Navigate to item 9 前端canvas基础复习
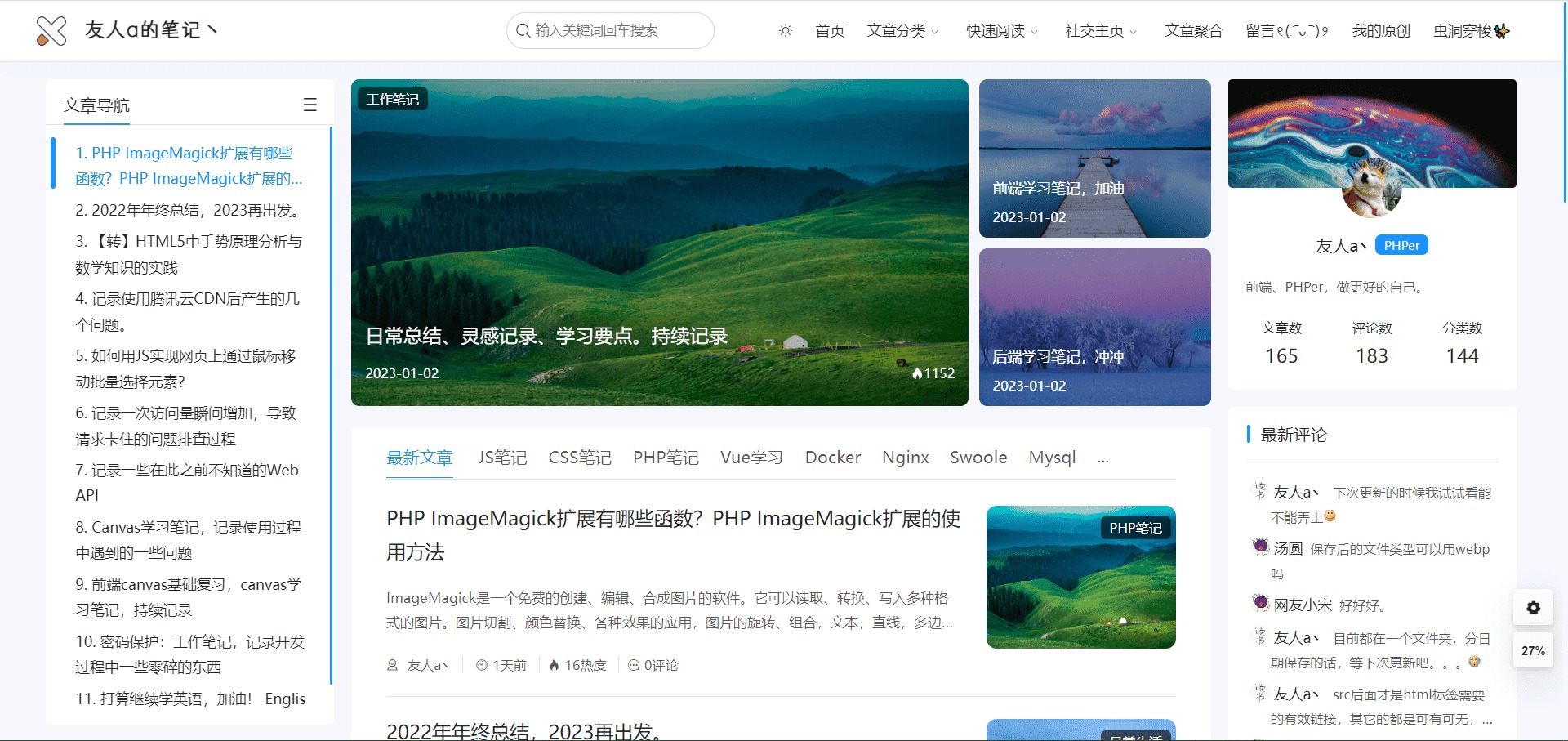Screen dimensions: 1568x741 (189, 597)
